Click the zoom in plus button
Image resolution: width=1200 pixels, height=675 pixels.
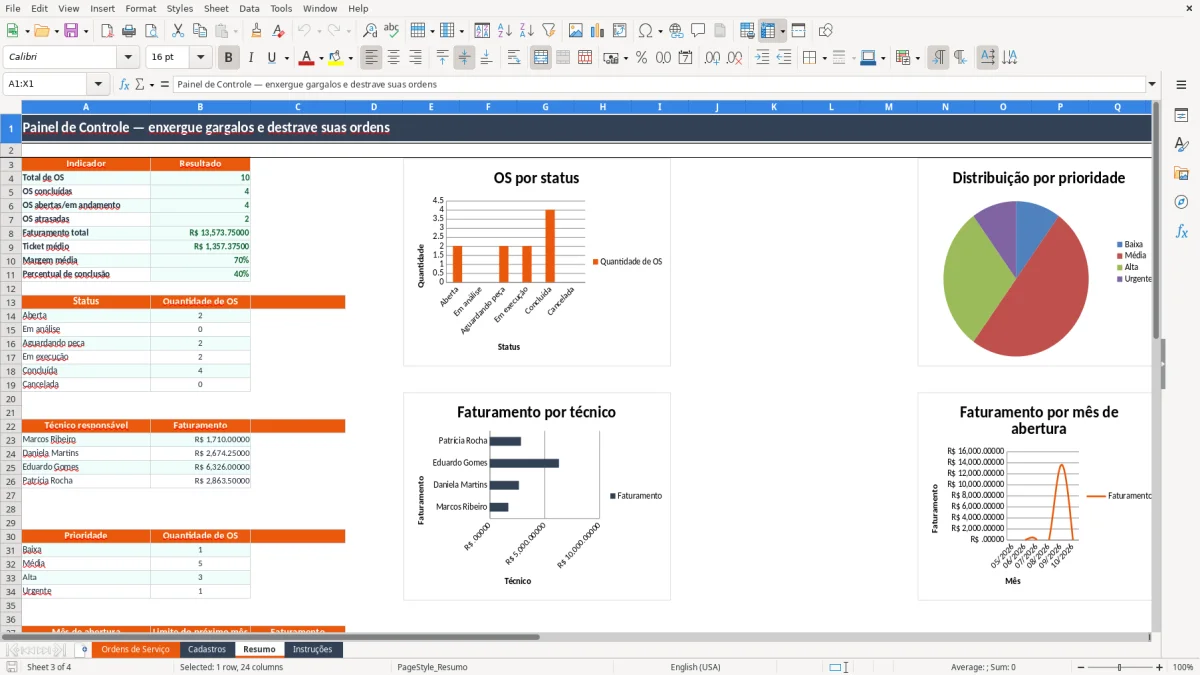1160,667
